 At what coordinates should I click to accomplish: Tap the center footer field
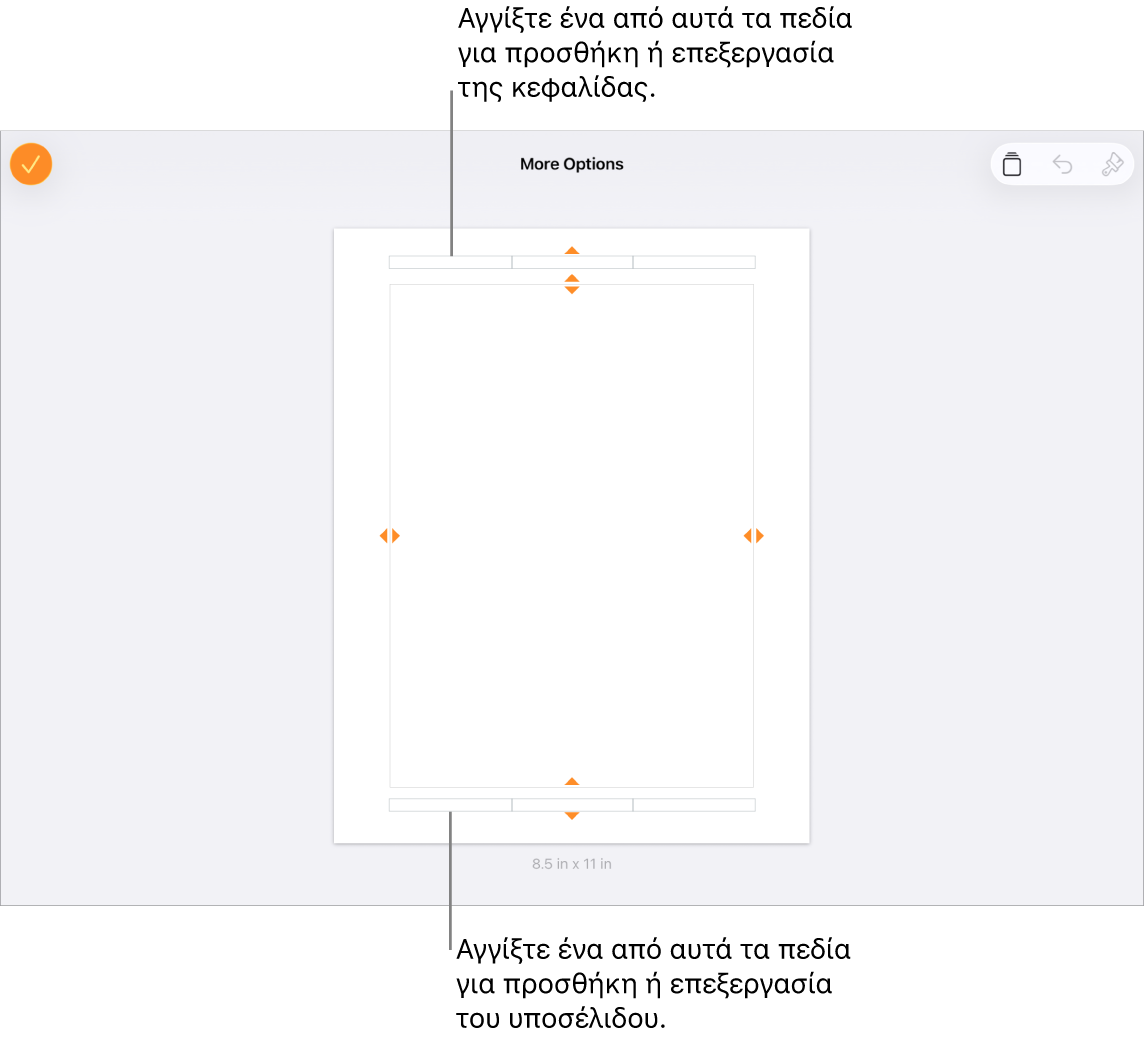[x=572, y=805]
